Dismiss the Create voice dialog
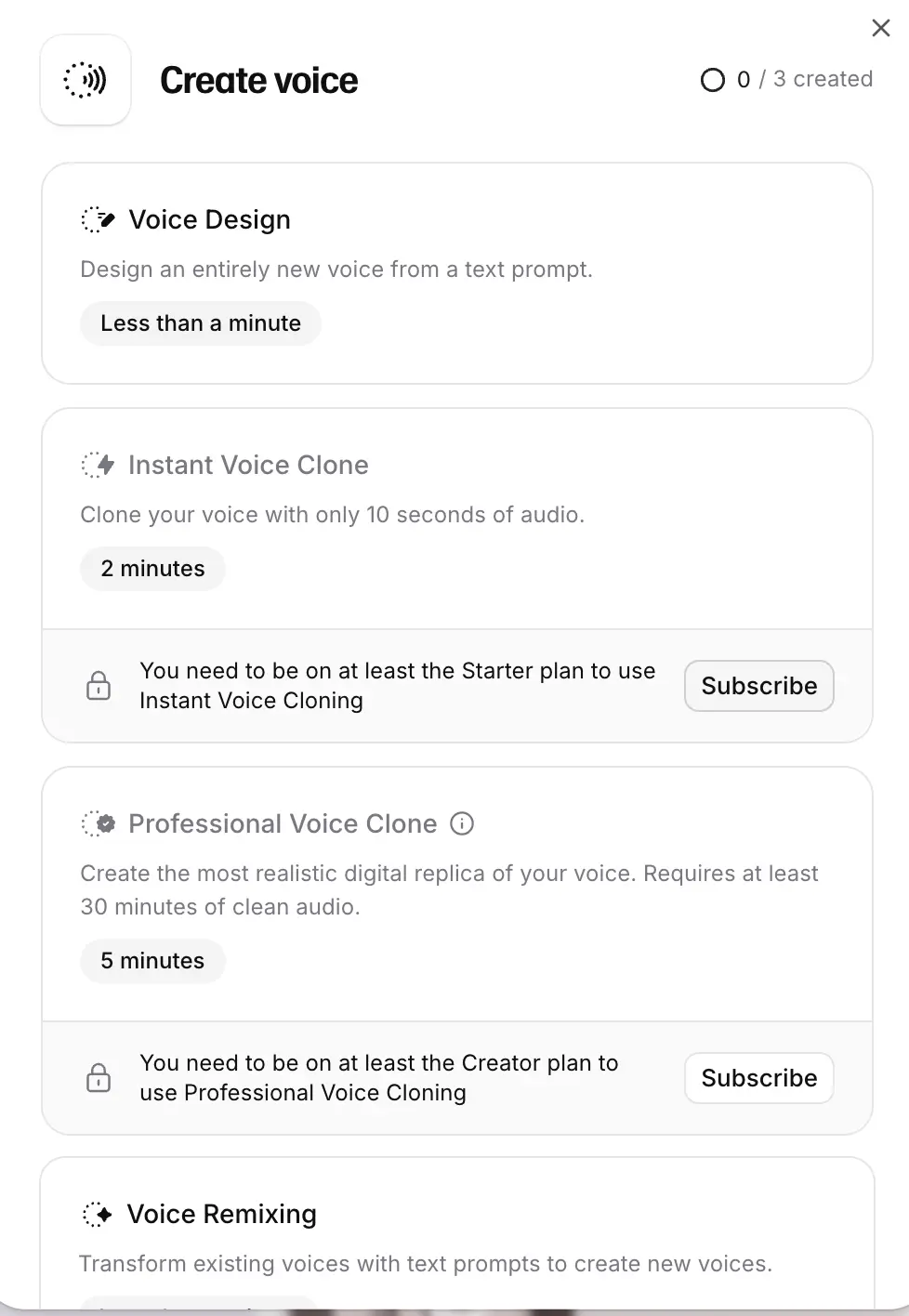 [880, 28]
